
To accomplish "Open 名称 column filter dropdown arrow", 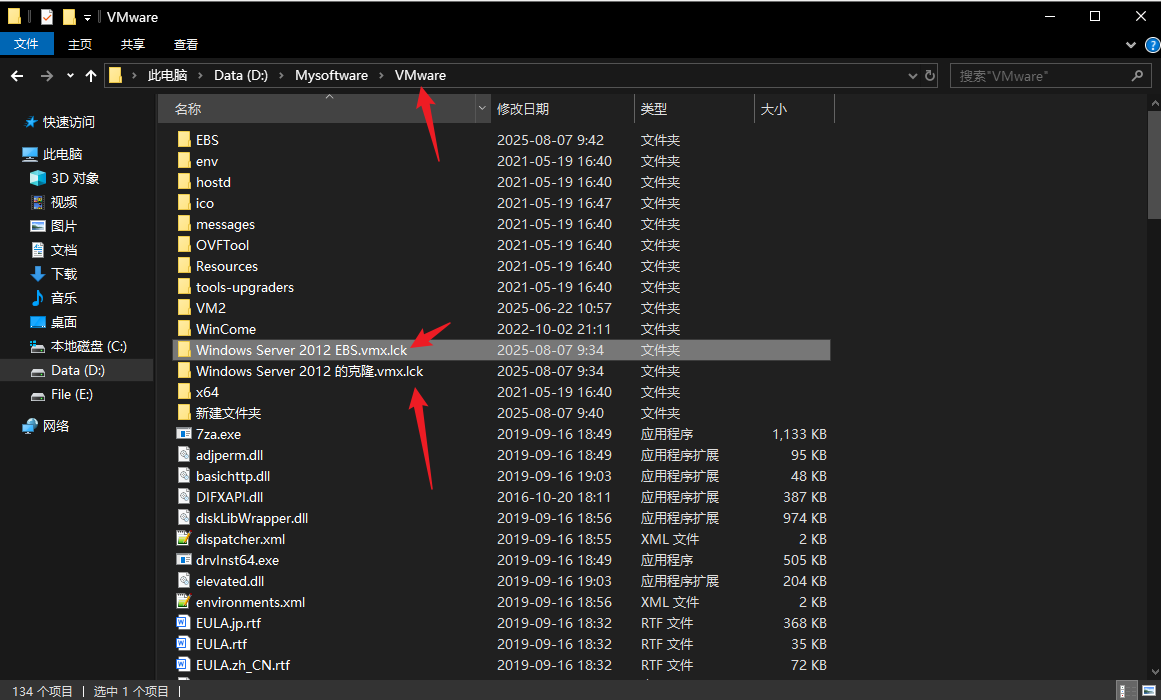I will coord(483,109).
